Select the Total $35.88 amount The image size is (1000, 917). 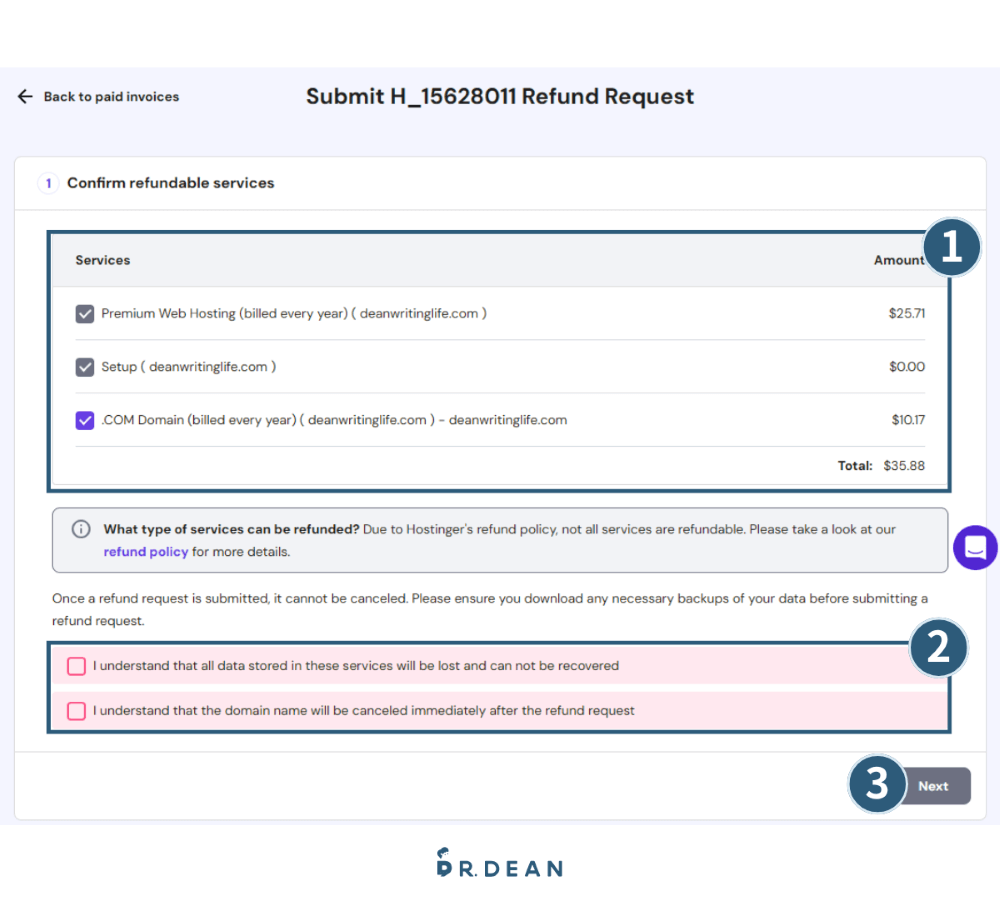903,466
